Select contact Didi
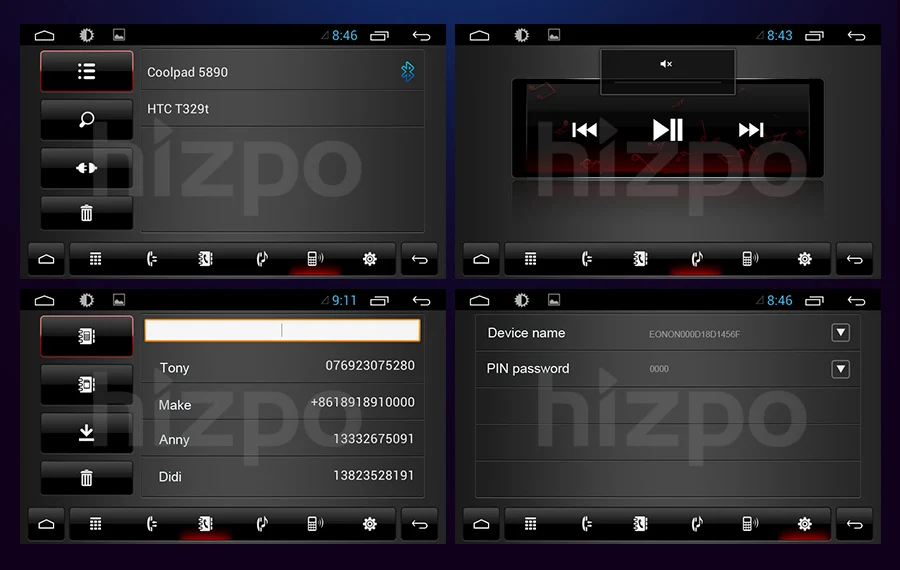Viewport: 900px width, 570px height. pyautogui.click(x=282, y=476)
